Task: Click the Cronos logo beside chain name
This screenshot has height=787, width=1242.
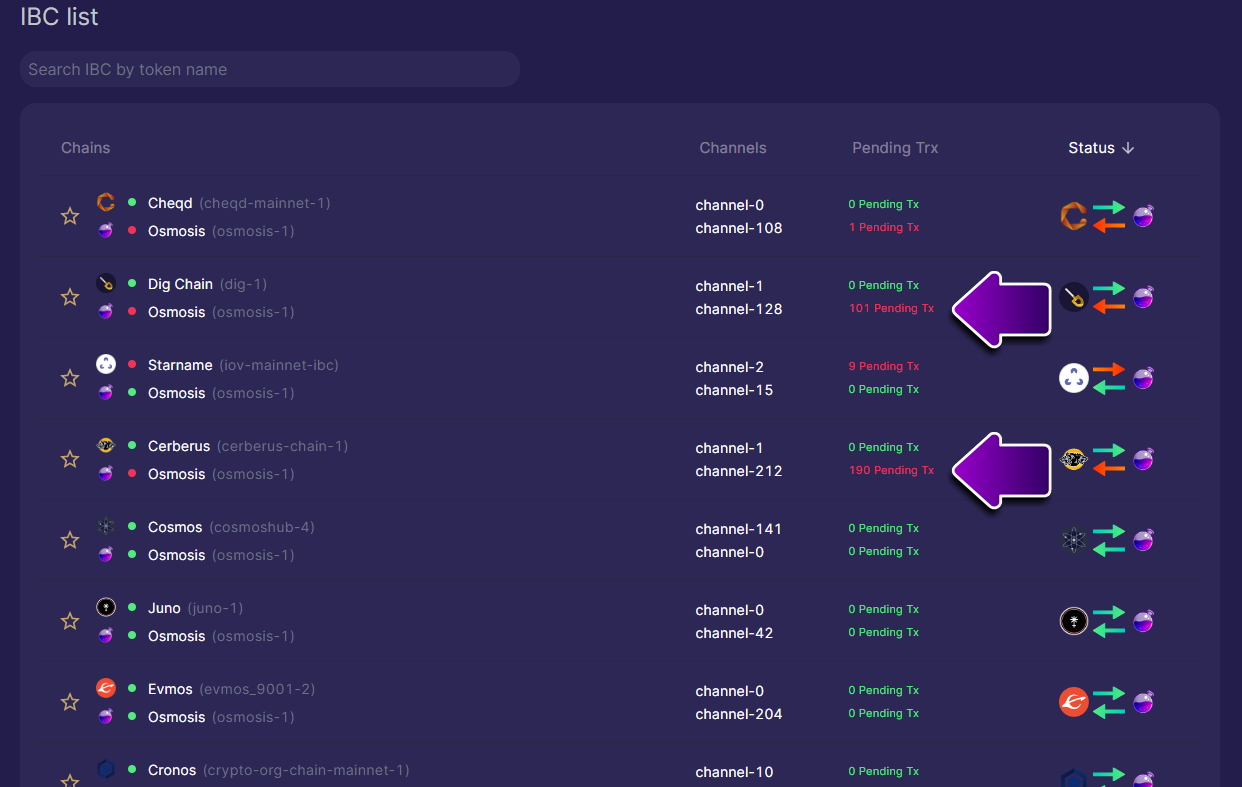Action: click(x=106, y=769)
